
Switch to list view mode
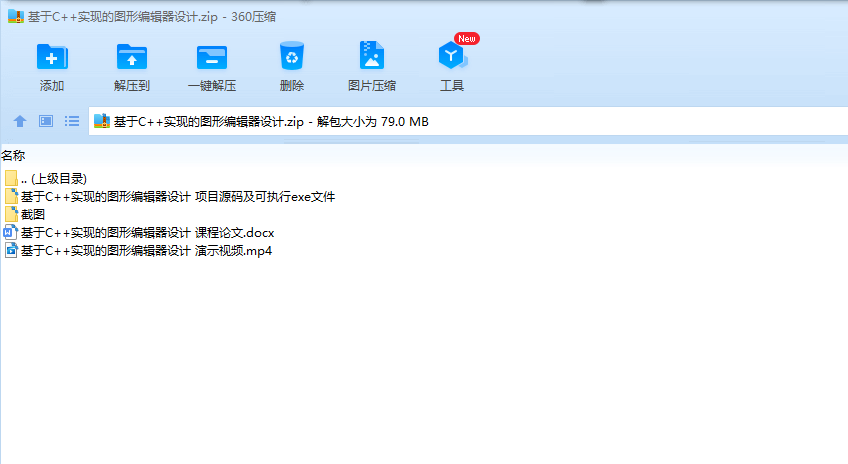tap(72, 121)
